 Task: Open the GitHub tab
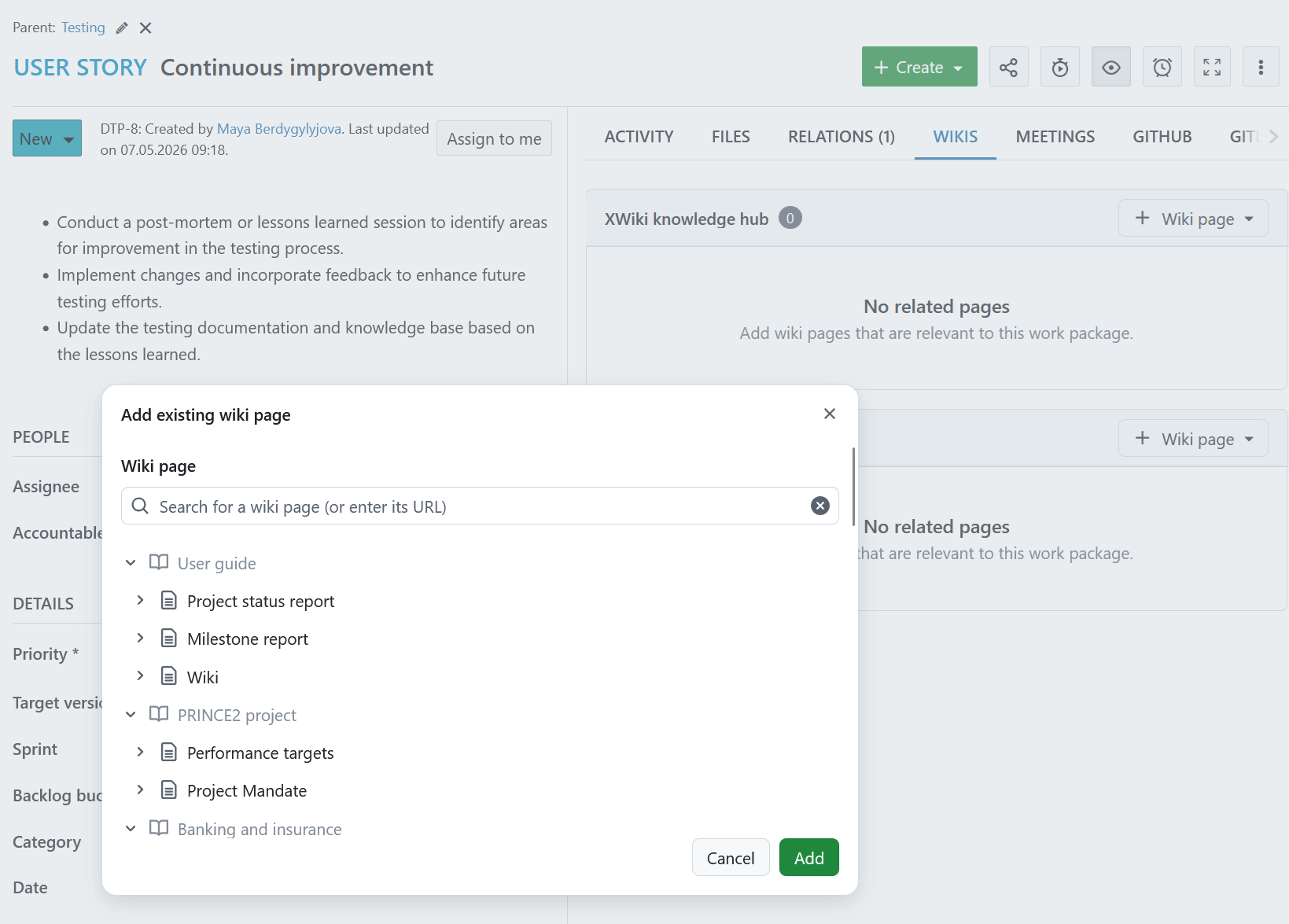point(1162,137)
